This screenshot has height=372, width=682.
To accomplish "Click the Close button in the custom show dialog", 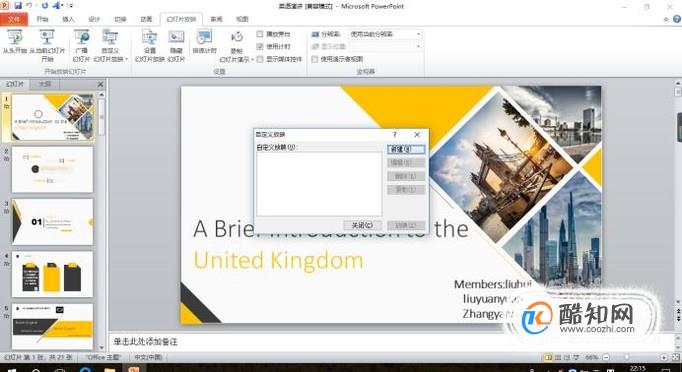I will click(x=362, y=225).
